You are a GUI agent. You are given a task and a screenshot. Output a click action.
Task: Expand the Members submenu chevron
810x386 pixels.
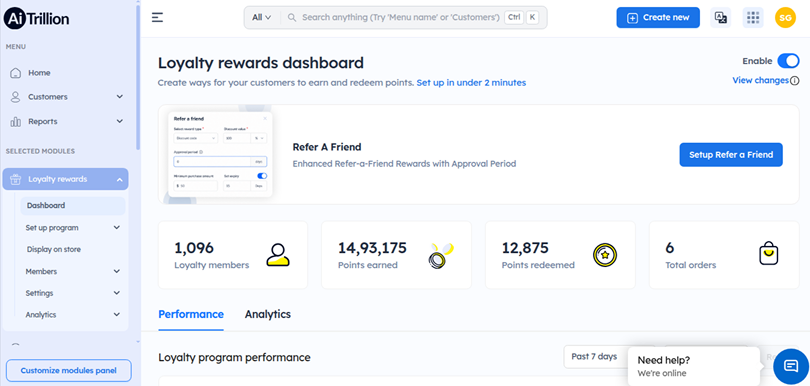coord(117,271)
